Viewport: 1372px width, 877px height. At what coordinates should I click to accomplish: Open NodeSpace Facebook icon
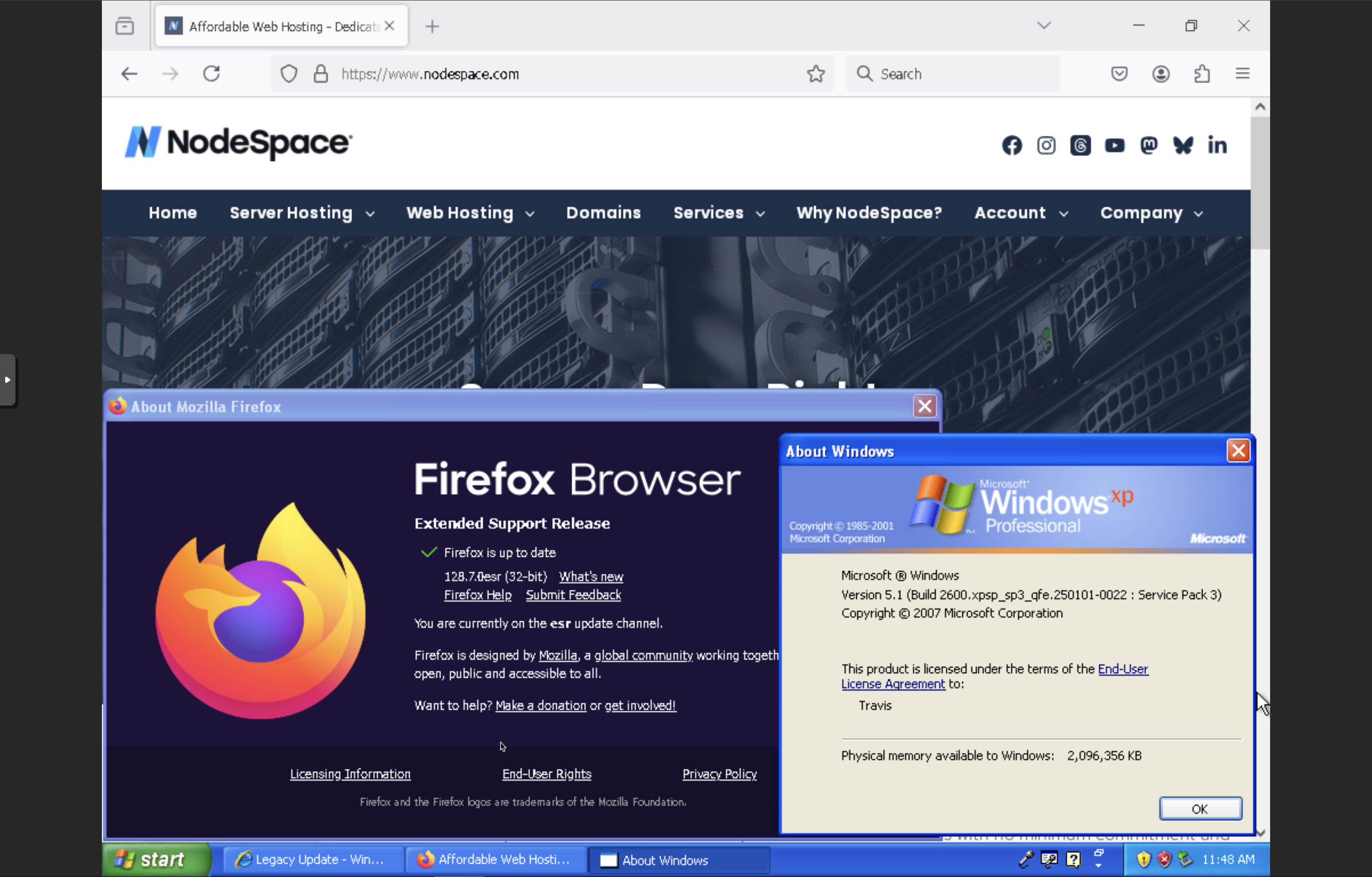point(1012,145)
